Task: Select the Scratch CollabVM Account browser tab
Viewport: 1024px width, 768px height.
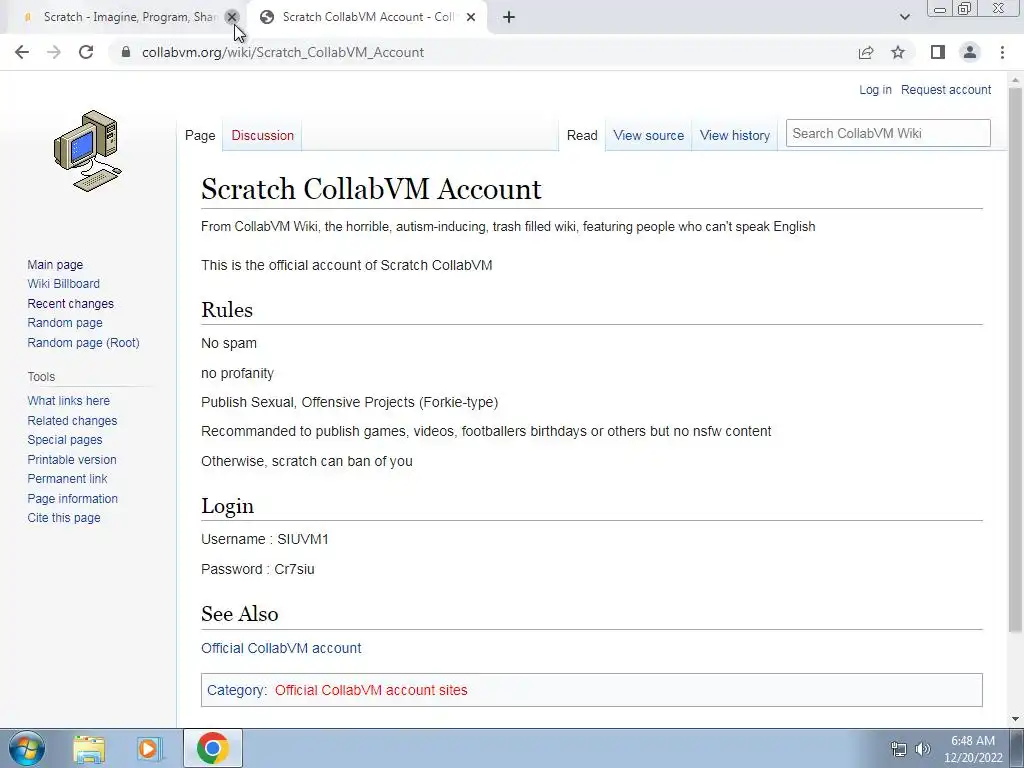Action: (x=368, y=17)
